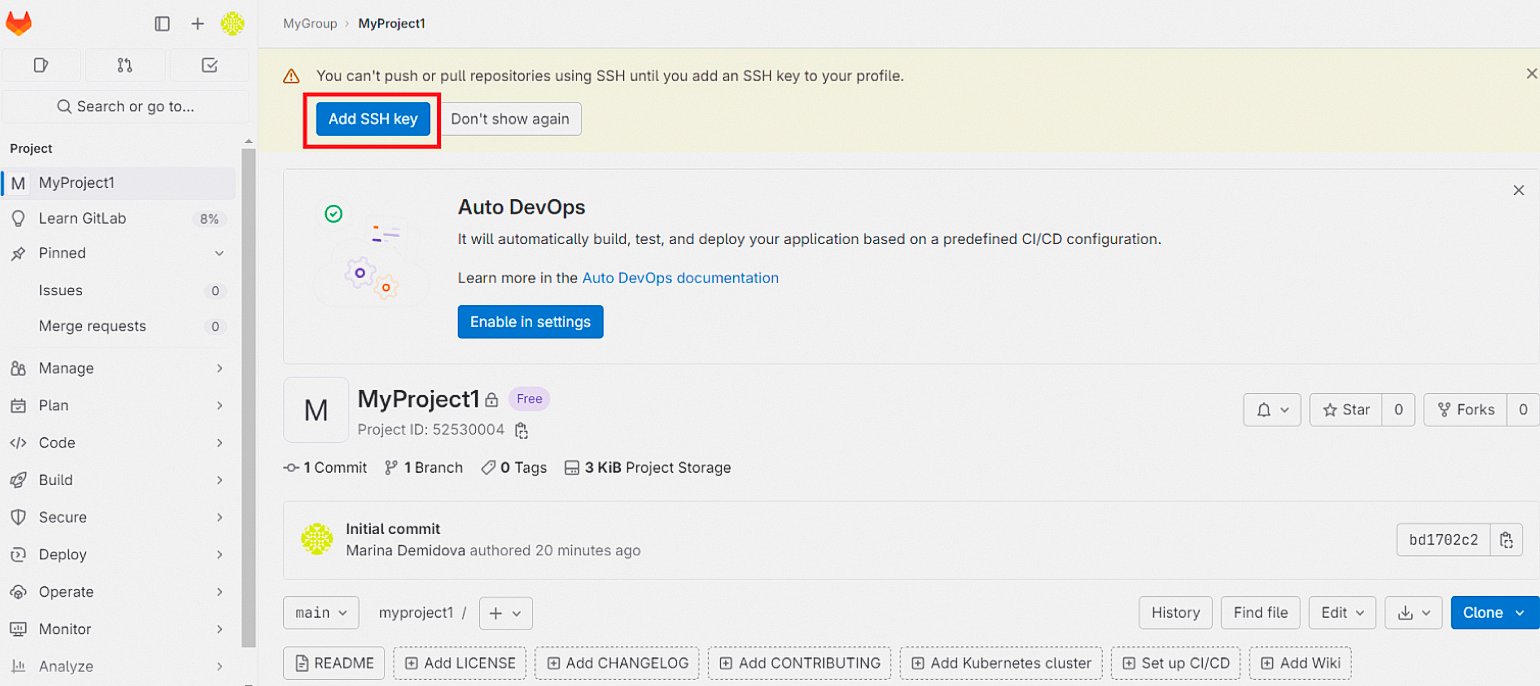
Task: Expand the Secure menu
Action: coord(120,517)
